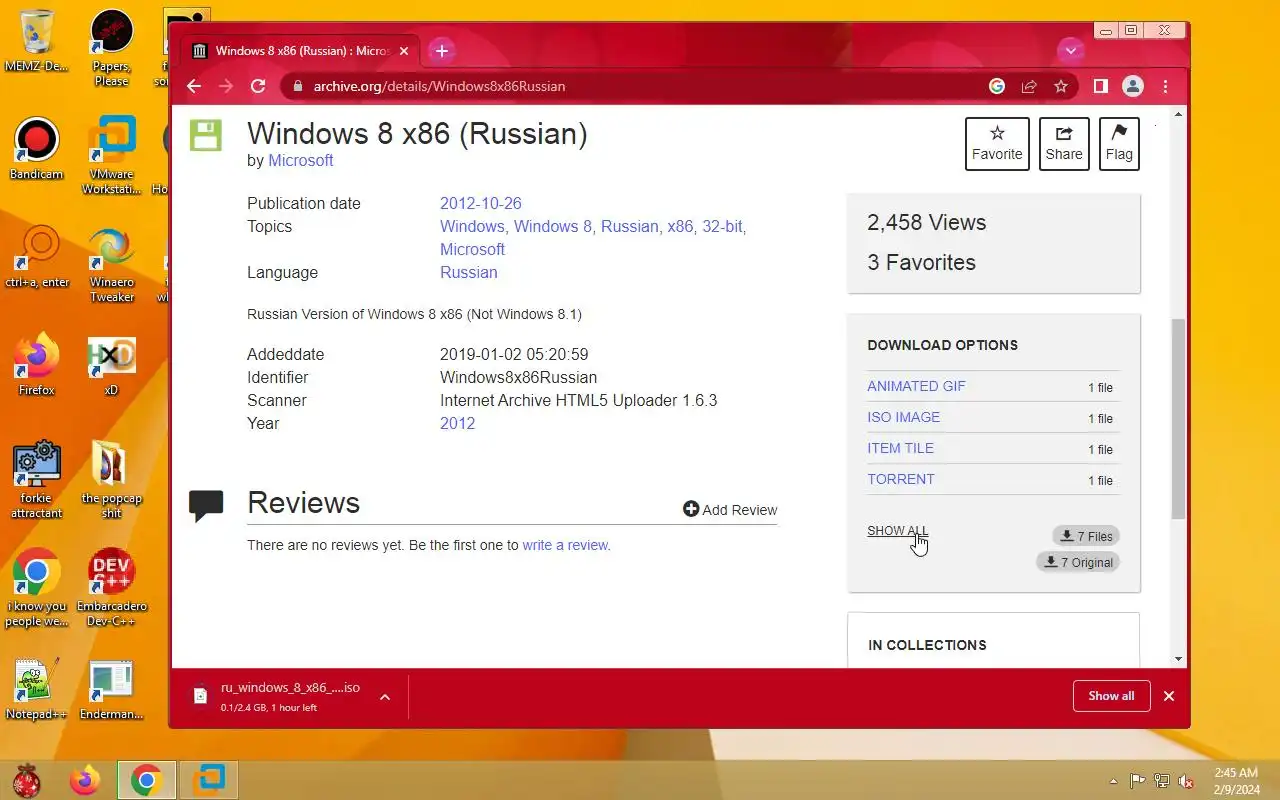
Task: Click the page vertical scrollbar thumb
Action: point(1178,418)
